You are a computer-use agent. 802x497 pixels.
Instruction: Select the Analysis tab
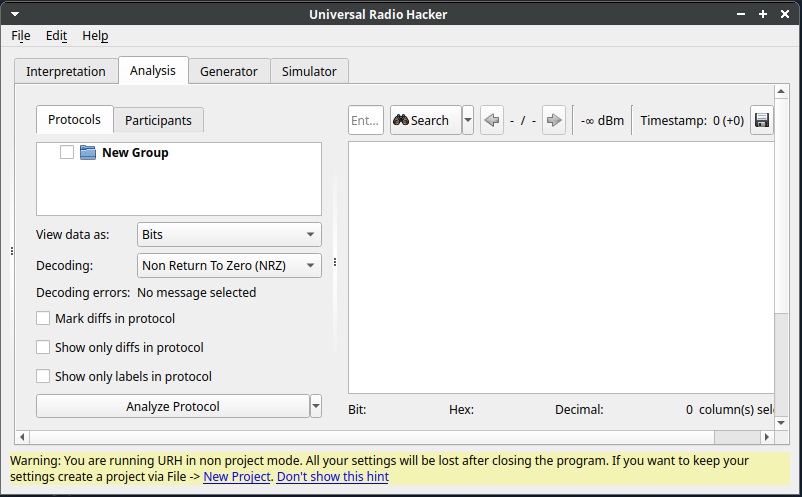pos(153,71)
